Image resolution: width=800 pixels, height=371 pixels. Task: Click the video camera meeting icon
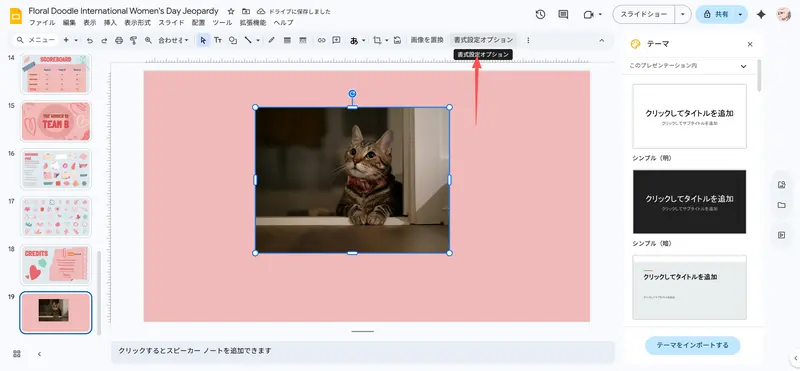(588, 15)
